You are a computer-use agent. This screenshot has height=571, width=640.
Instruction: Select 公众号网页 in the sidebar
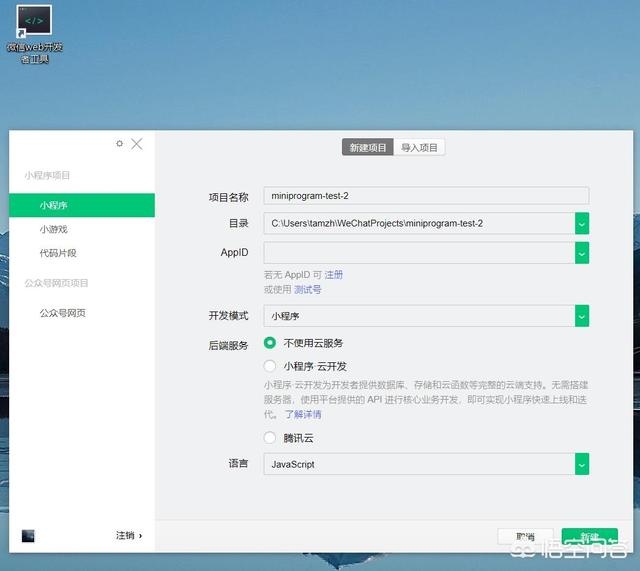tap(62, 313)
